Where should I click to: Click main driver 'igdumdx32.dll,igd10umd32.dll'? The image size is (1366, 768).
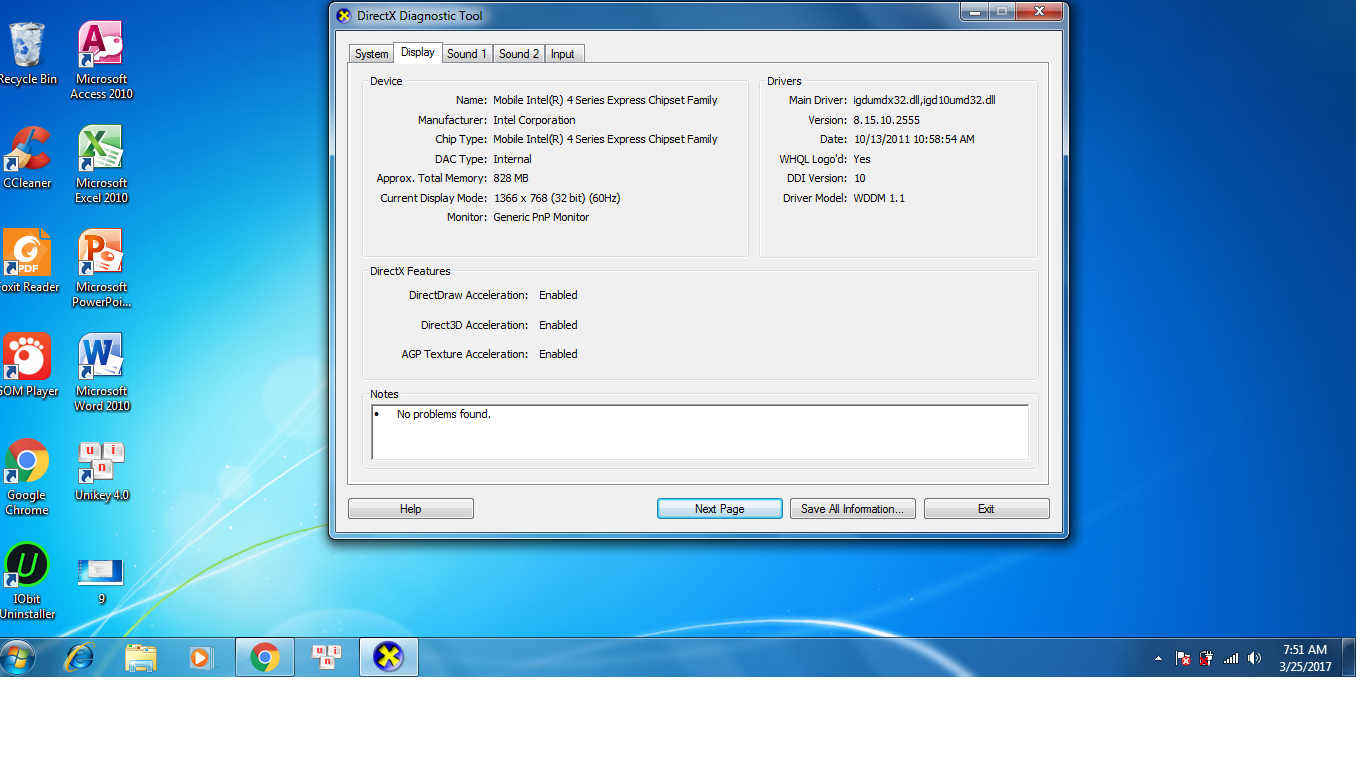(924, 100)
